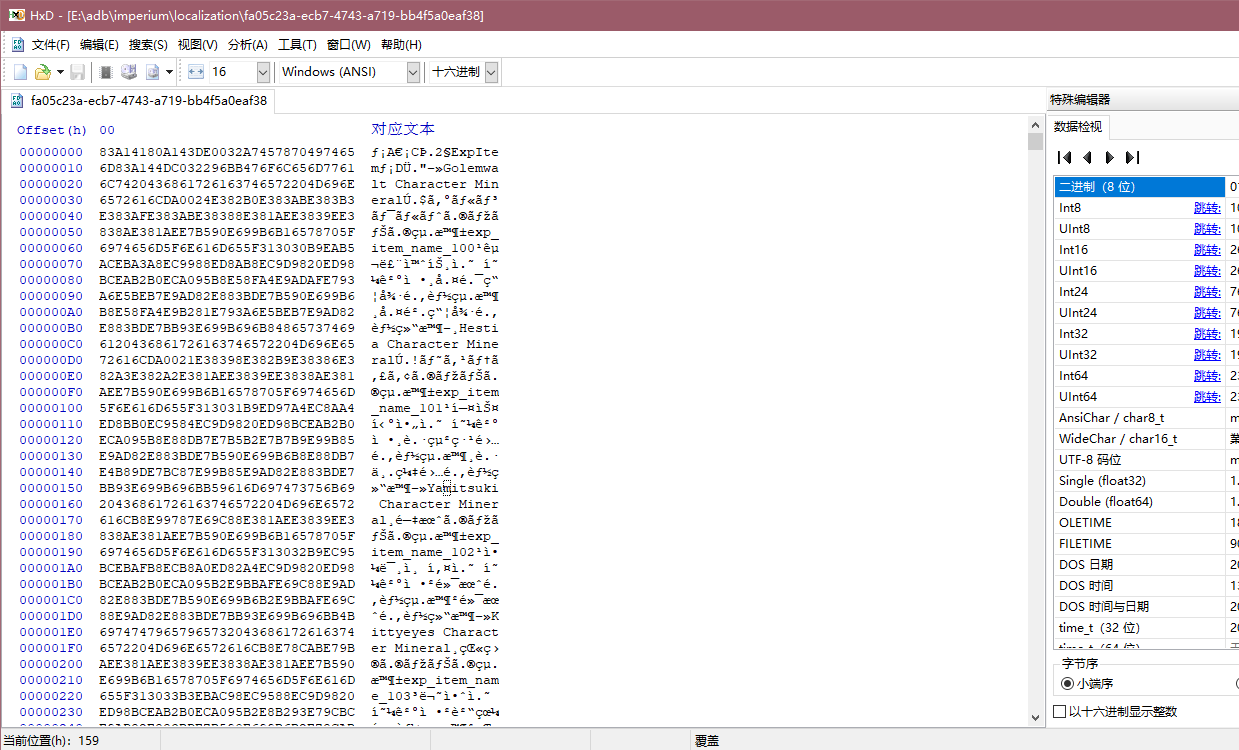Open the 帮助(H) menu
1239x750 pixels.
click(x=401, y=45)
